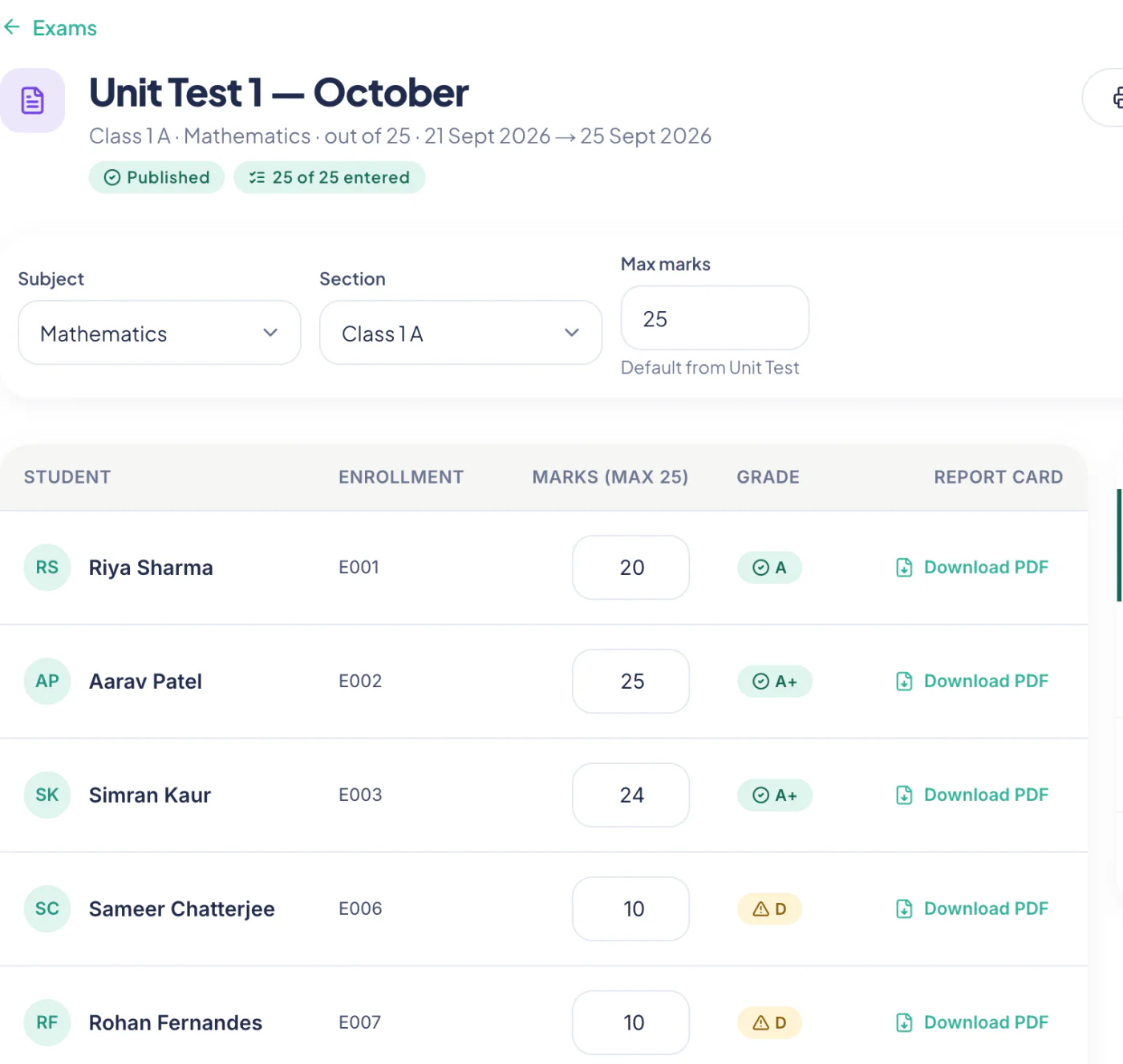Screen dimensions: 1123x1064
Task: Open the Subject dropdown showing Mathematics
Action: click(x=160, y=333)
